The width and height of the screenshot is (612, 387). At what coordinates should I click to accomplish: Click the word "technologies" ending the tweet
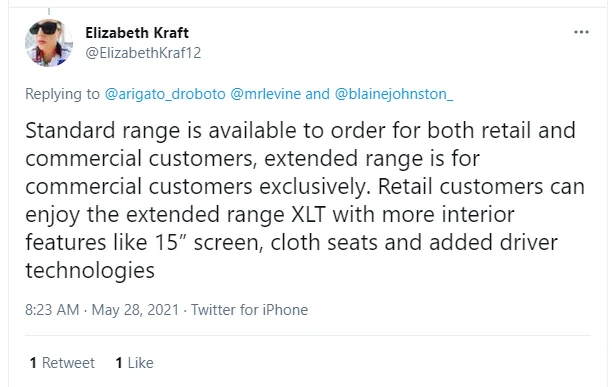point(90,270)
